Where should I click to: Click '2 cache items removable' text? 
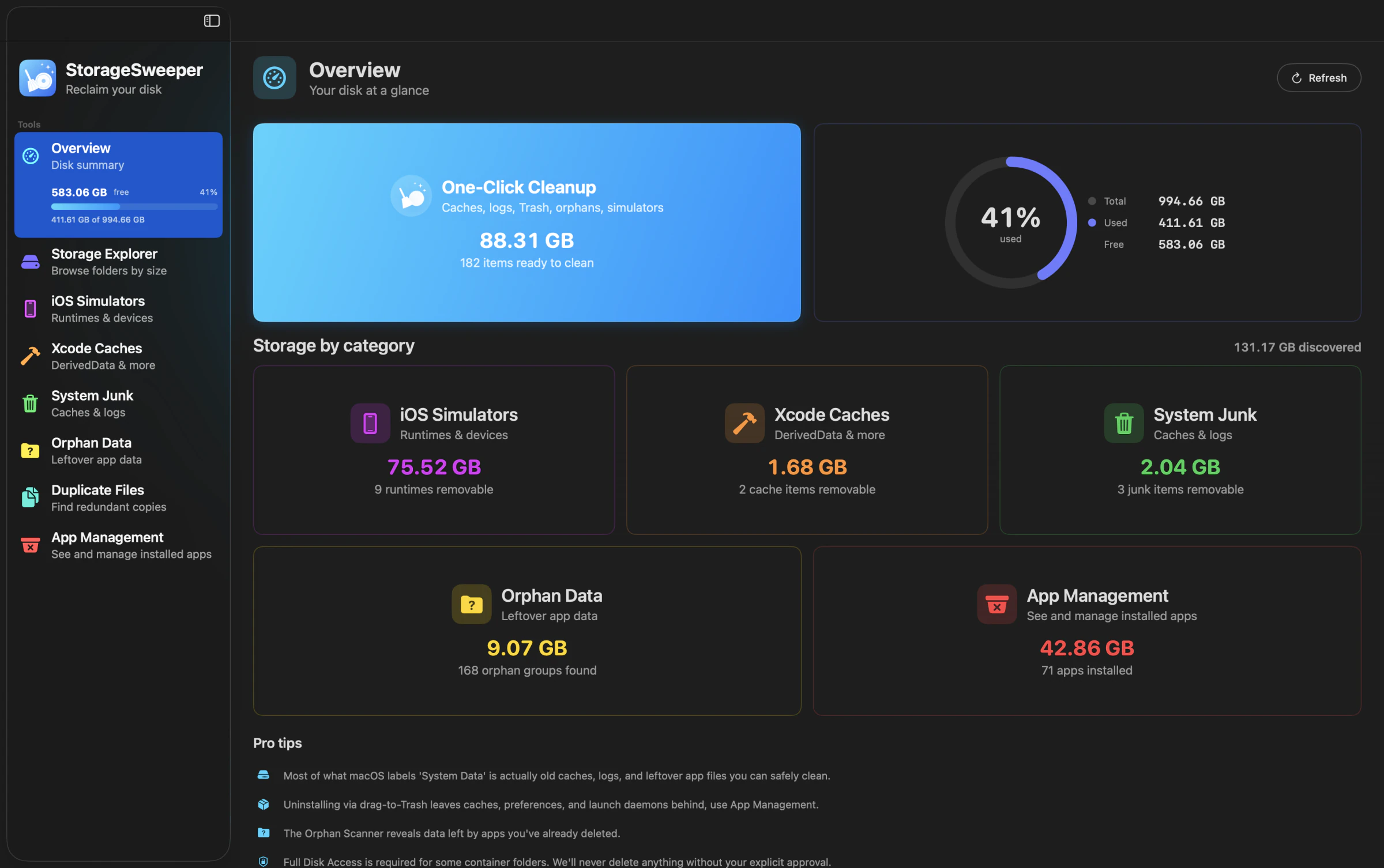[807, 489]
